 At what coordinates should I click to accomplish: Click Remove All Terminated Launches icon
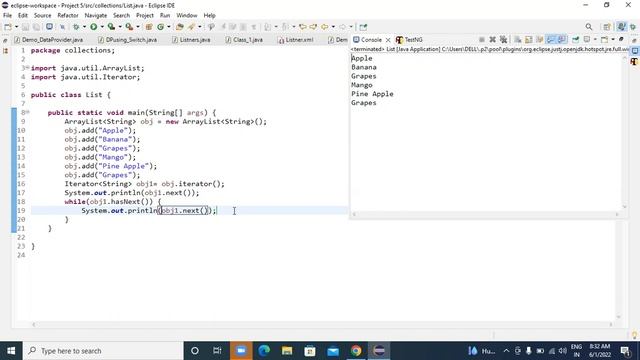503,40
